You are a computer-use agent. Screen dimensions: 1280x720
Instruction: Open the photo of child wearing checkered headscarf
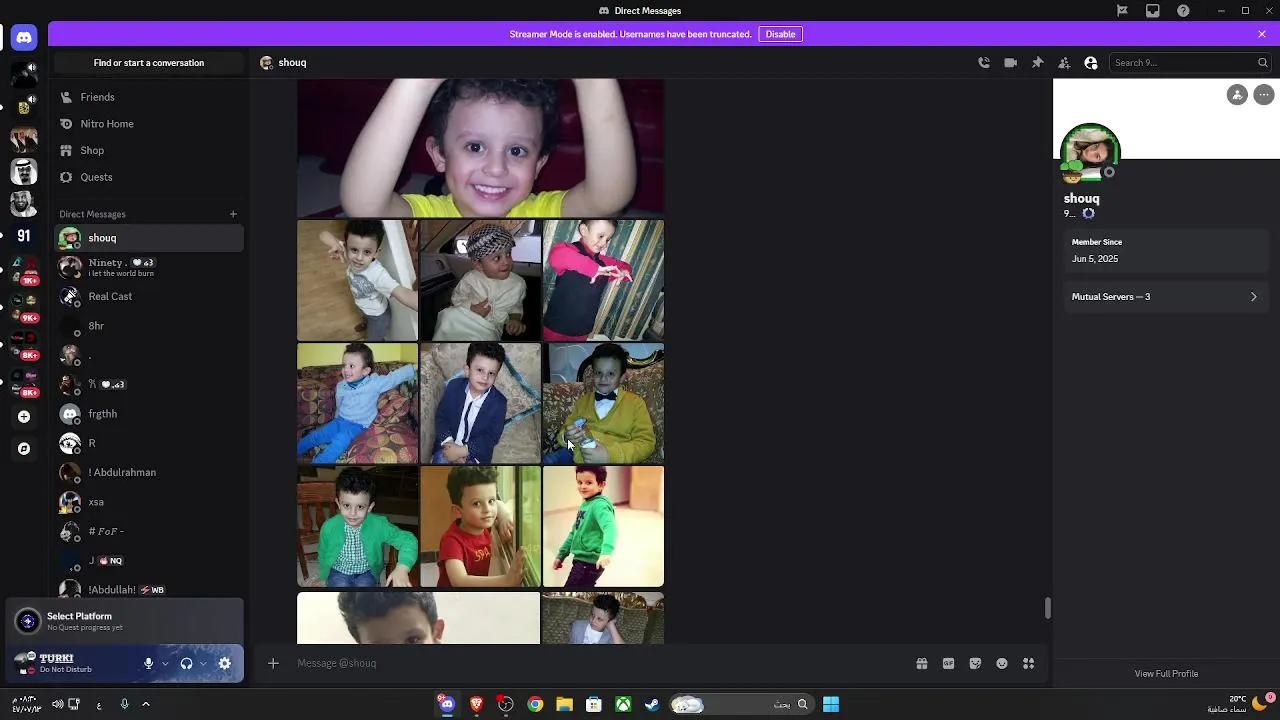pyautogui.click(x=480, y=280)
